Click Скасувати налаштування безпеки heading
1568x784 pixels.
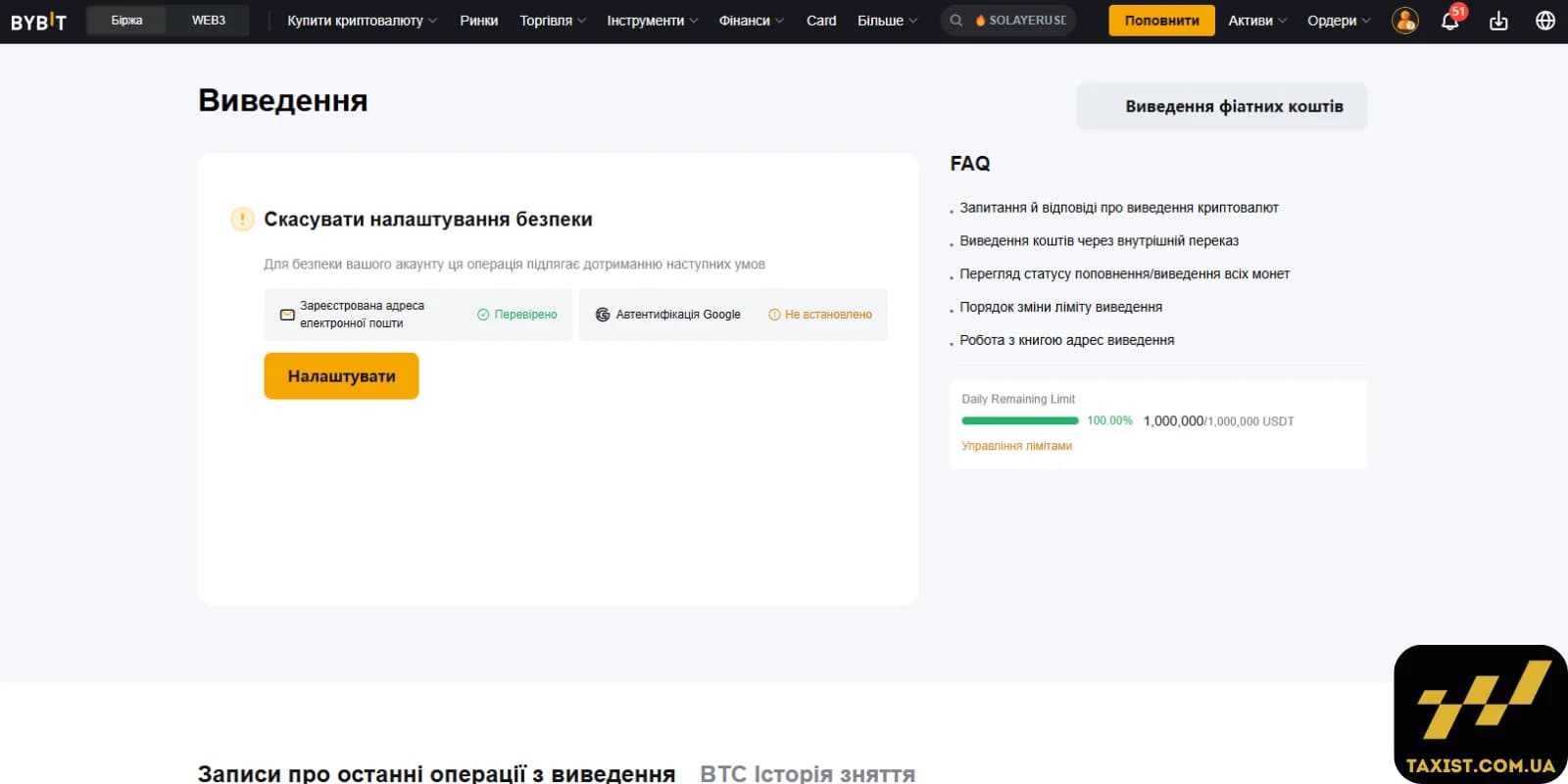point(428,220)
